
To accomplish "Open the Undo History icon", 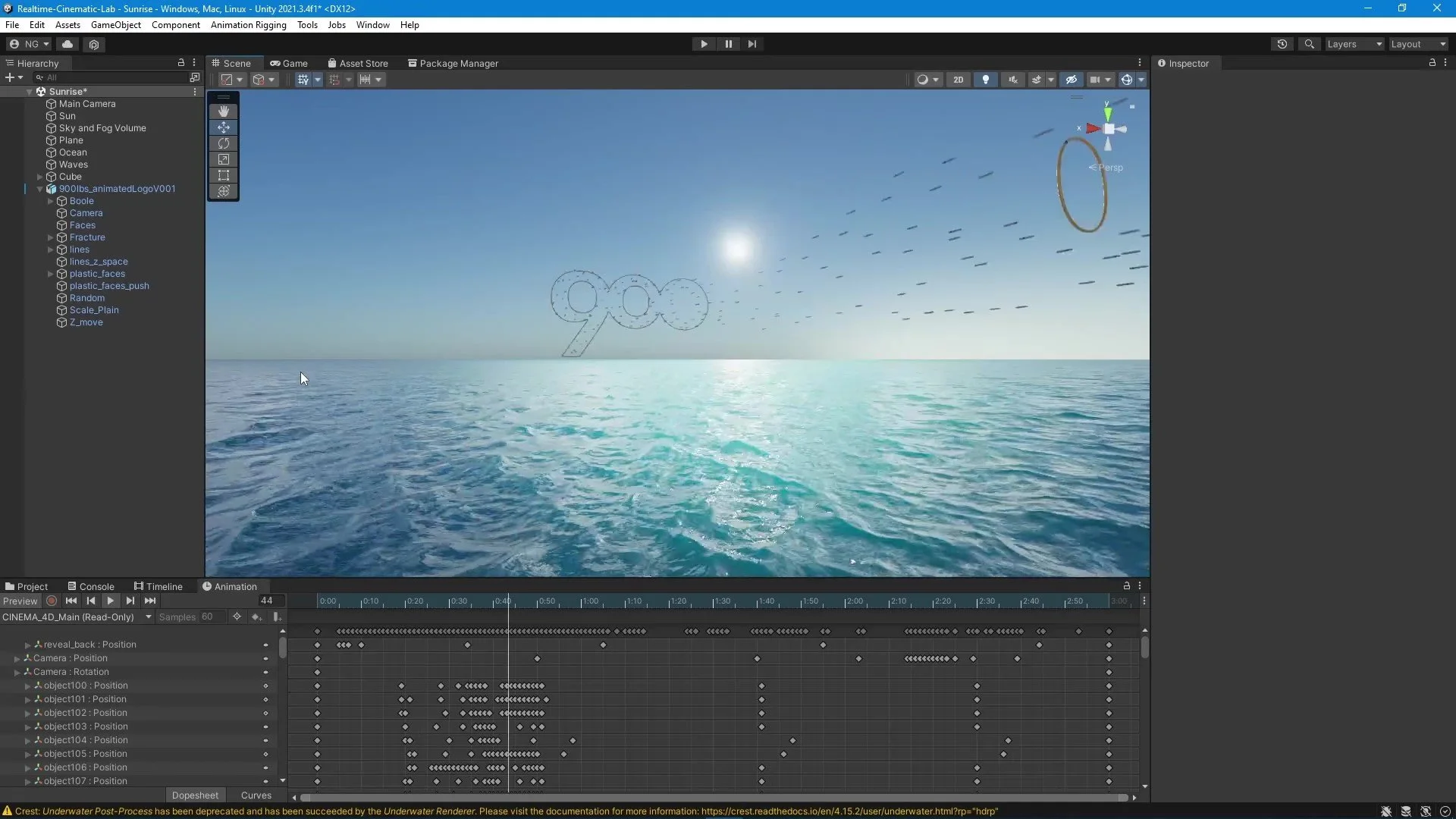I will click(1282, 44).
